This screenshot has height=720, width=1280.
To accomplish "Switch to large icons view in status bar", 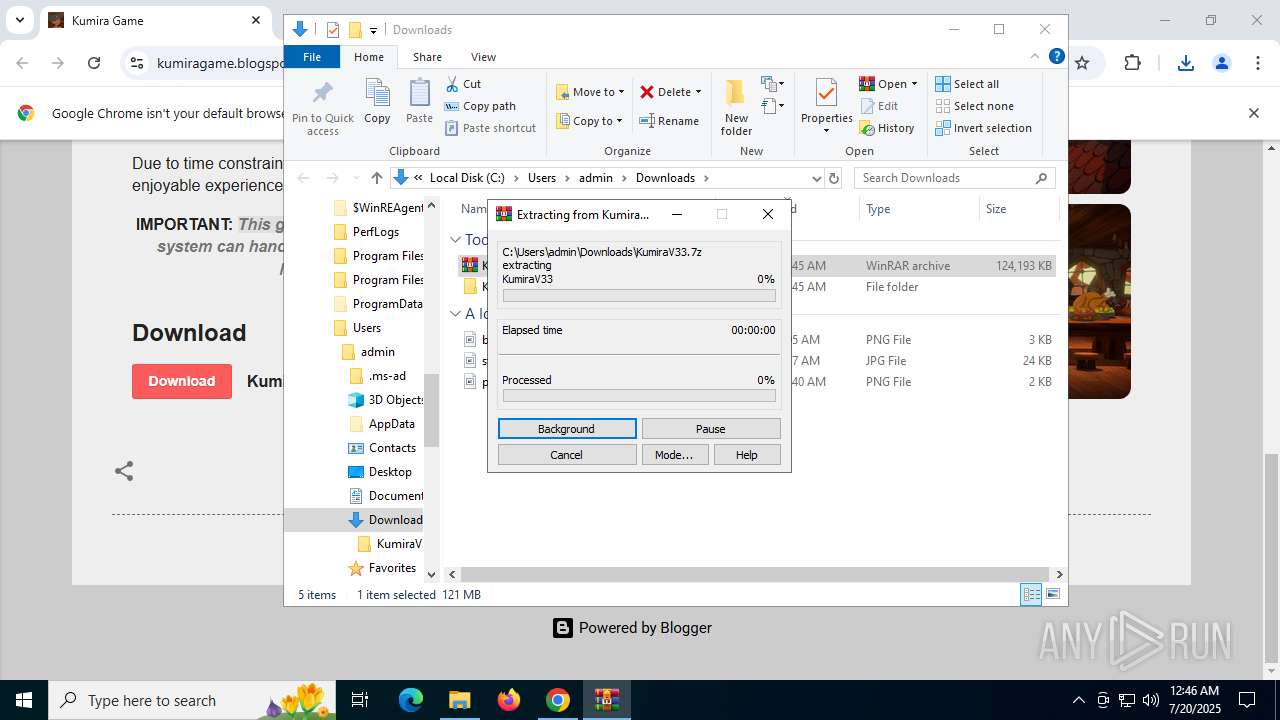I will pos(1052,594).
